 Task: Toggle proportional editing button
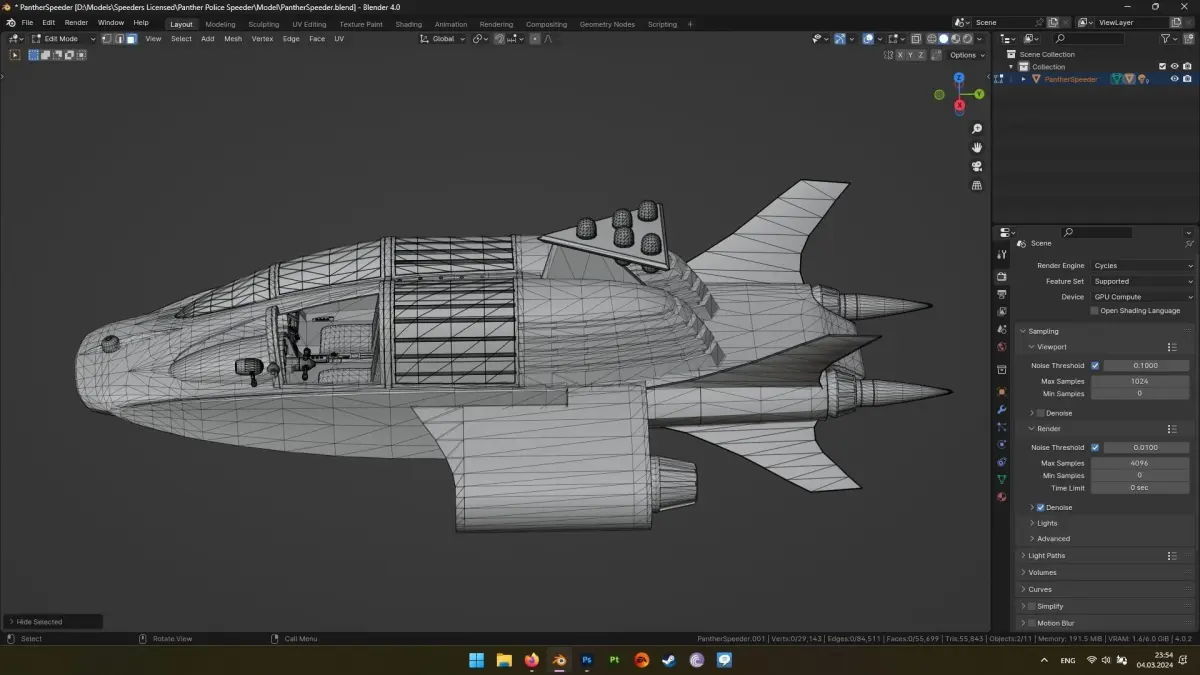pyautogui.click(x=535, y=39)
